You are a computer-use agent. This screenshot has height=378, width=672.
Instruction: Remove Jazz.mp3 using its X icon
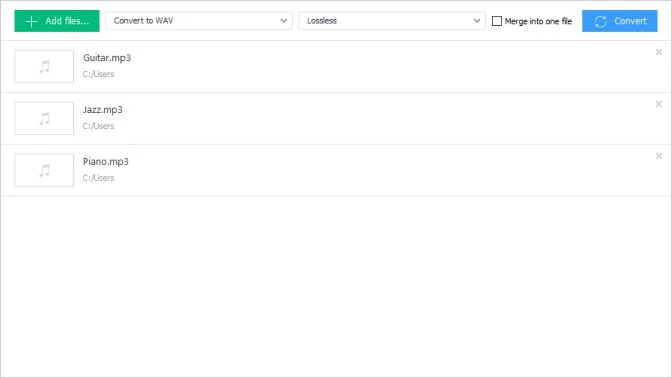(659, 104)
